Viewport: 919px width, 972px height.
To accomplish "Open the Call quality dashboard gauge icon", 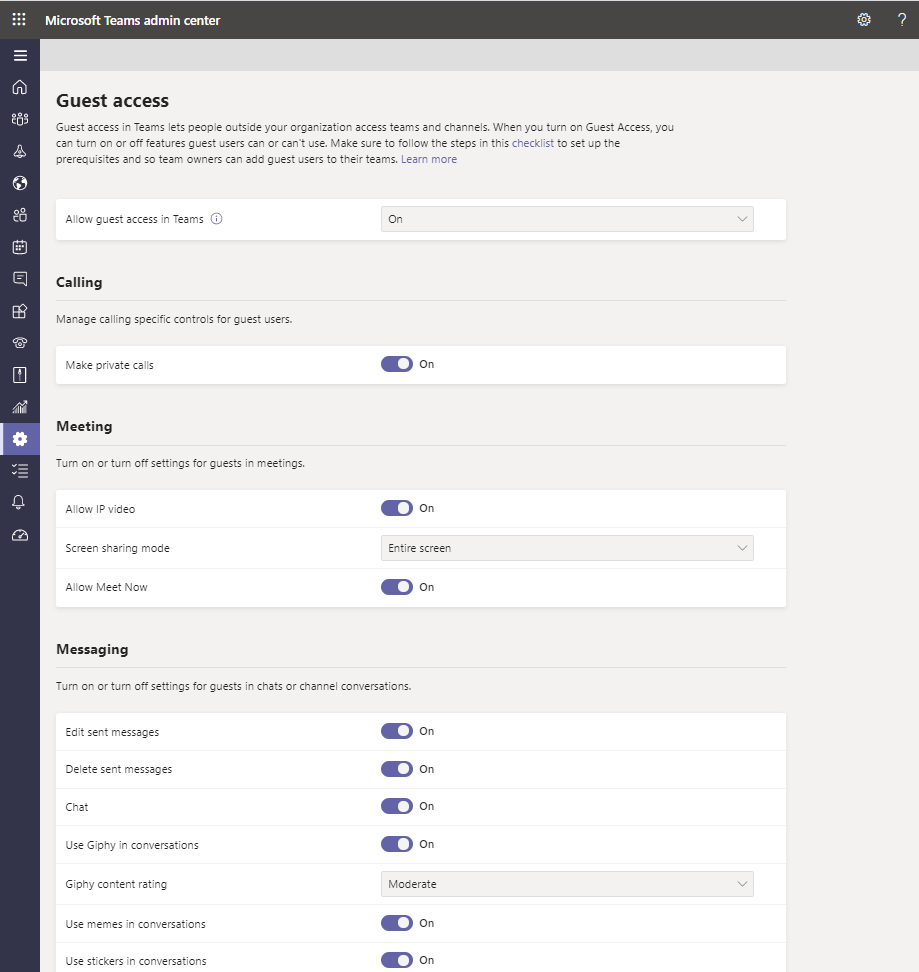I will click(20, 535).
